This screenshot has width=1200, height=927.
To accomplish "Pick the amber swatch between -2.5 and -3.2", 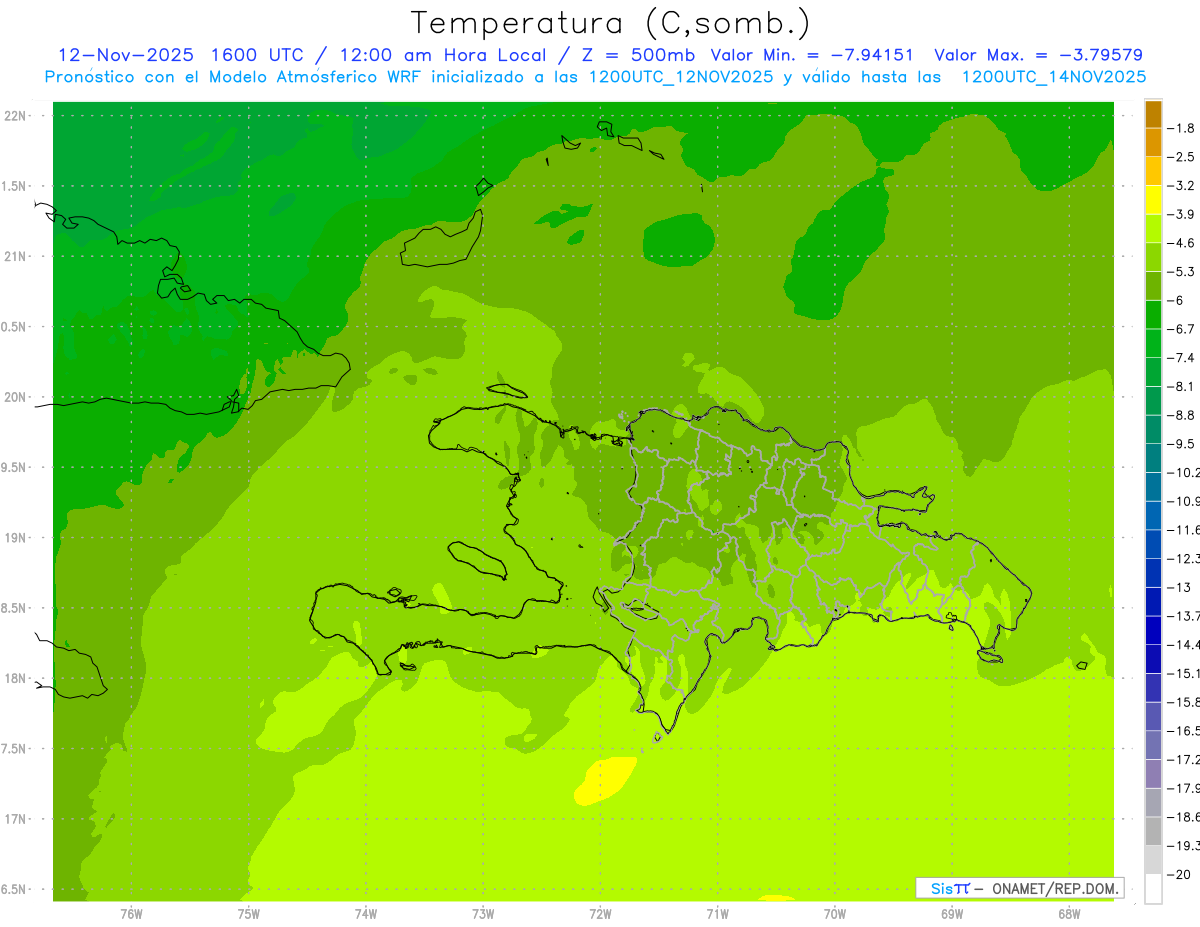I will pyautogui.click(x=1153, y=171).
